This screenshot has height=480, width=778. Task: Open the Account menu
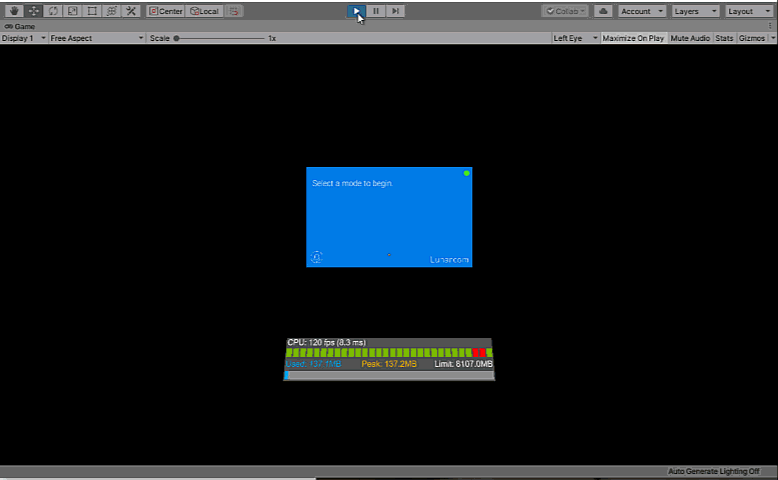(642, 11)
